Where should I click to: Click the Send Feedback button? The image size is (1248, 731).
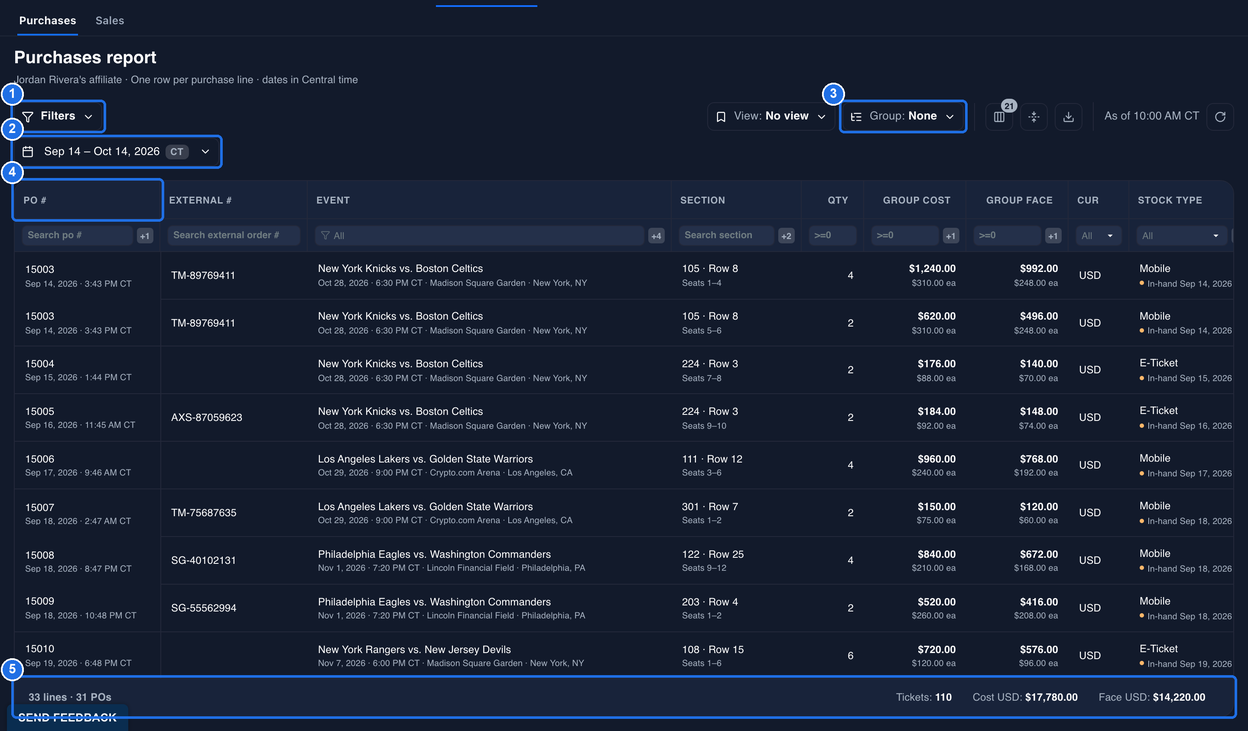[67, 717]
